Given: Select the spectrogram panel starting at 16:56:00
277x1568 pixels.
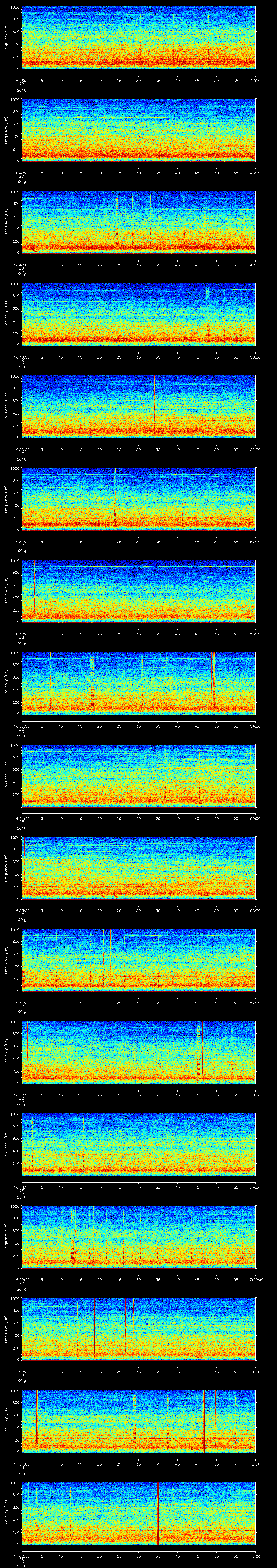Looking at the screenshot, I should coord(138,960).
